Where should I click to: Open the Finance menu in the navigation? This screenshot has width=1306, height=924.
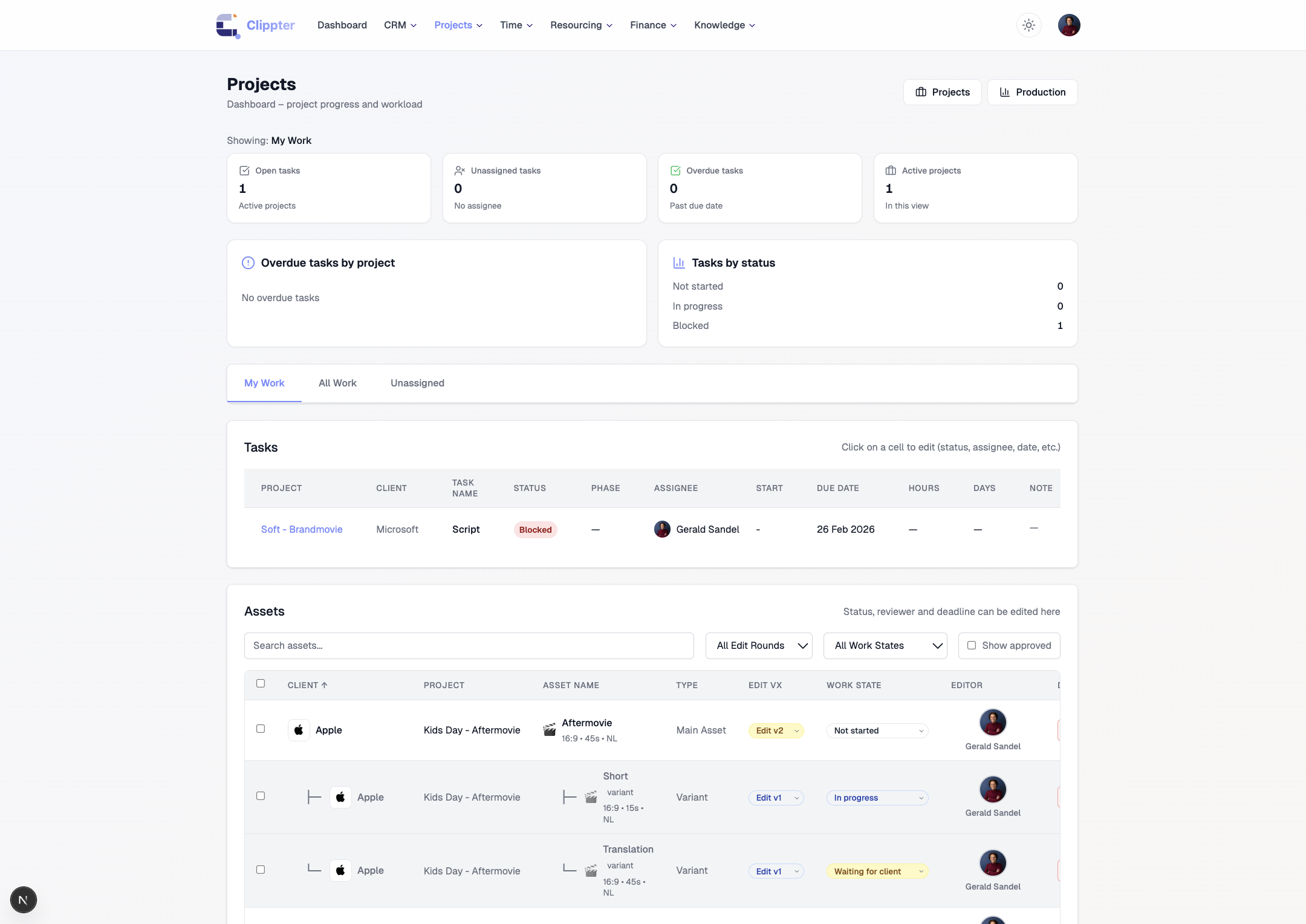pyautogui.click(x=653, y=25)
